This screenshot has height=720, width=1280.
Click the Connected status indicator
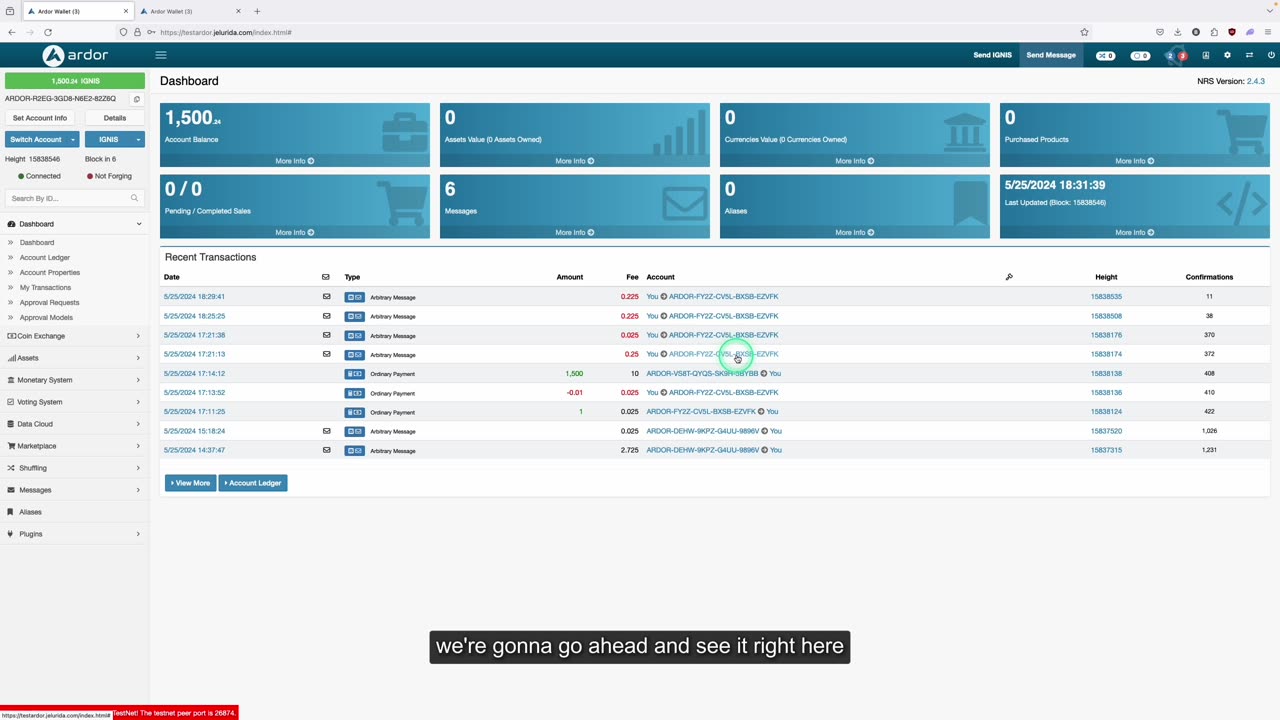click(40, 176)
